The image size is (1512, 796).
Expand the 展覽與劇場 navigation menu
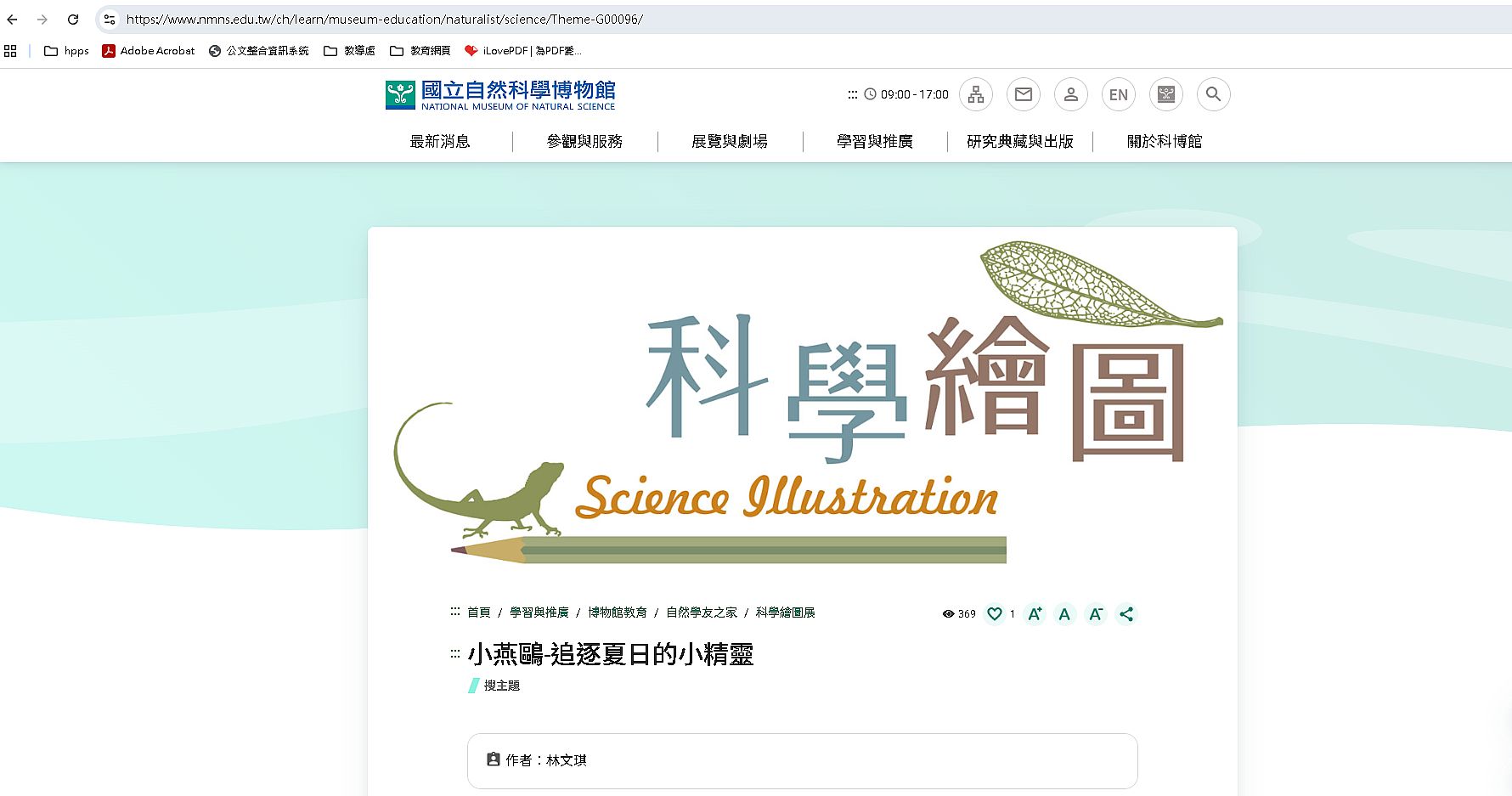pos(730,142)
